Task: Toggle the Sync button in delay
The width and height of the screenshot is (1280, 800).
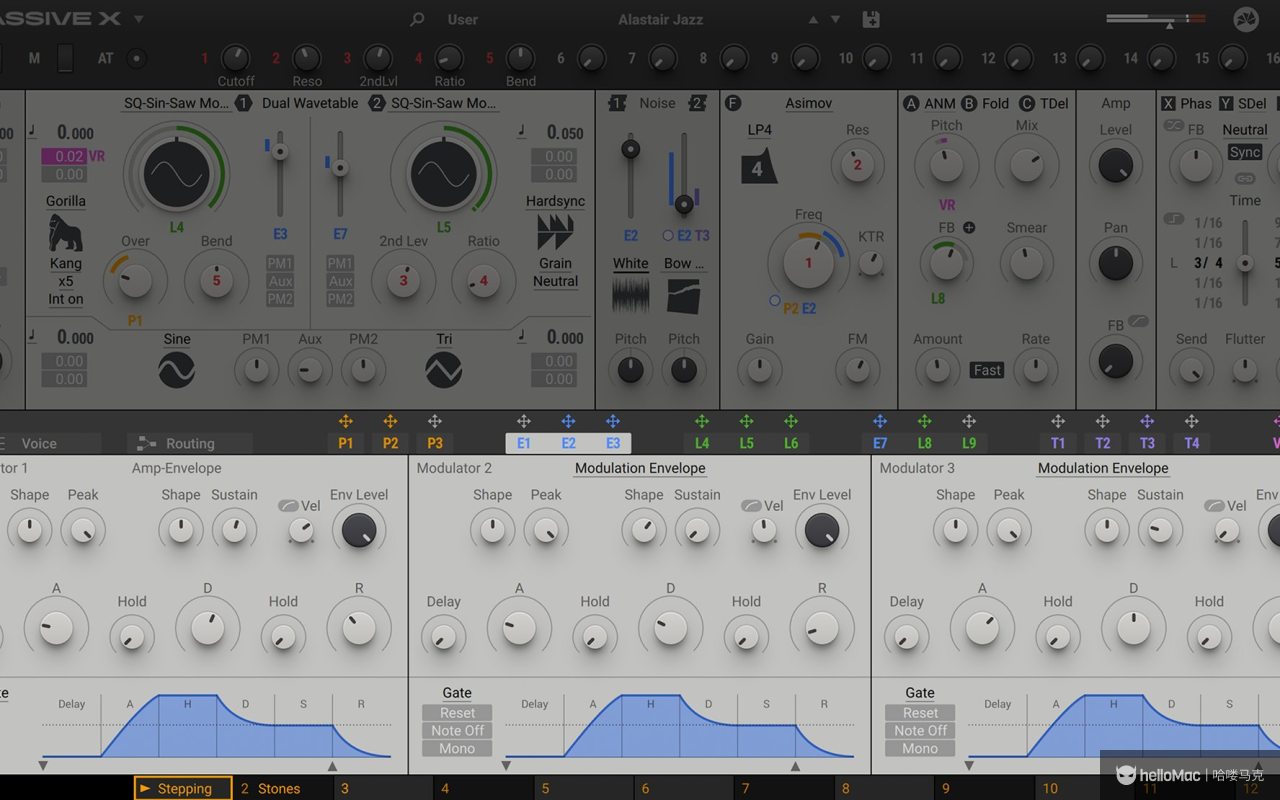Action: point(1245,152)
